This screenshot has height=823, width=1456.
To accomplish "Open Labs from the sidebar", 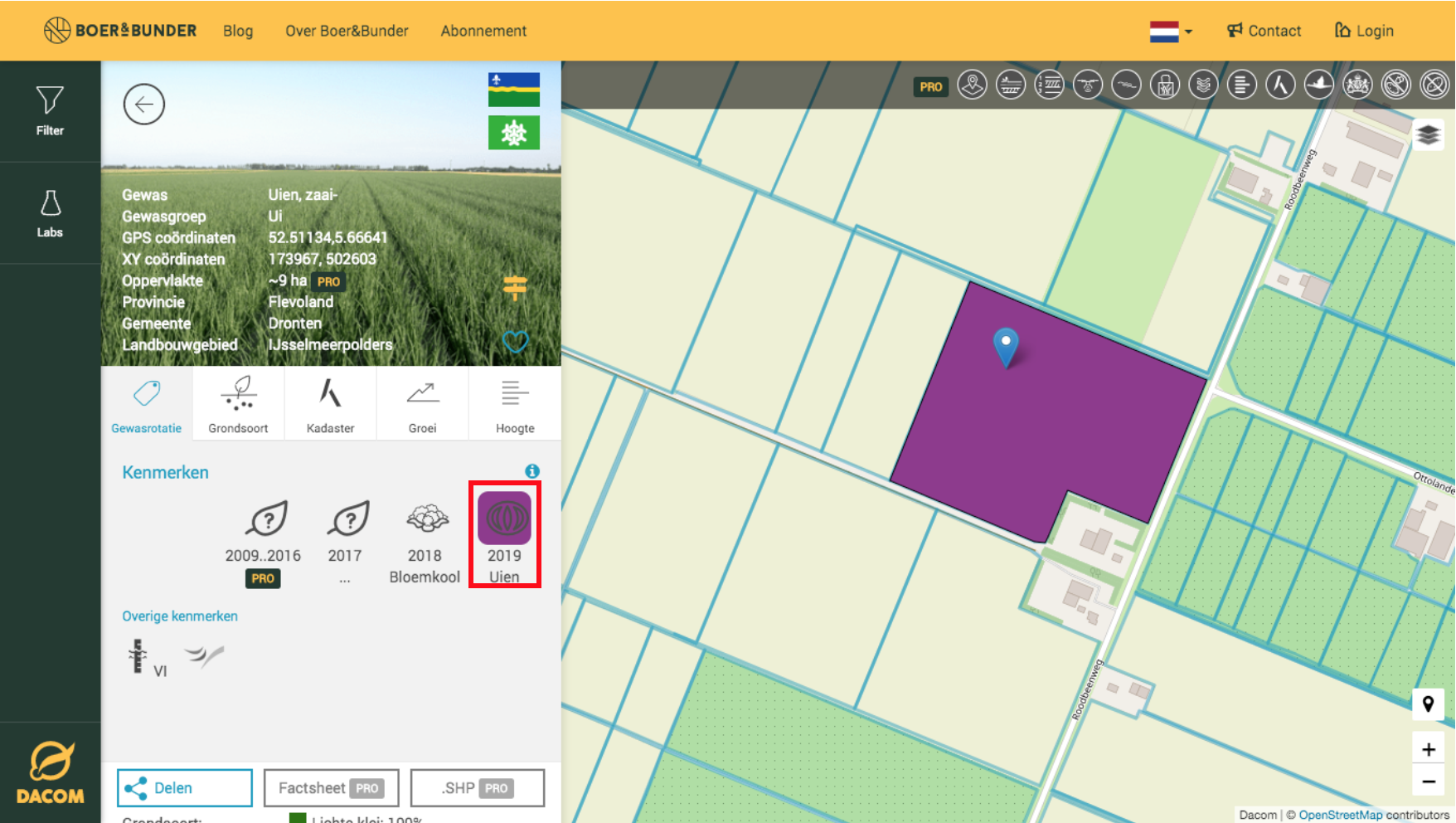I will click(x=50, y=213).
